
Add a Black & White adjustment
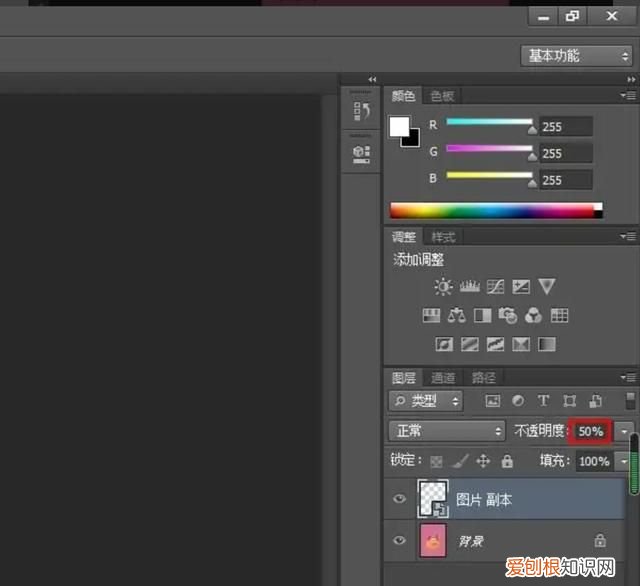482,315
